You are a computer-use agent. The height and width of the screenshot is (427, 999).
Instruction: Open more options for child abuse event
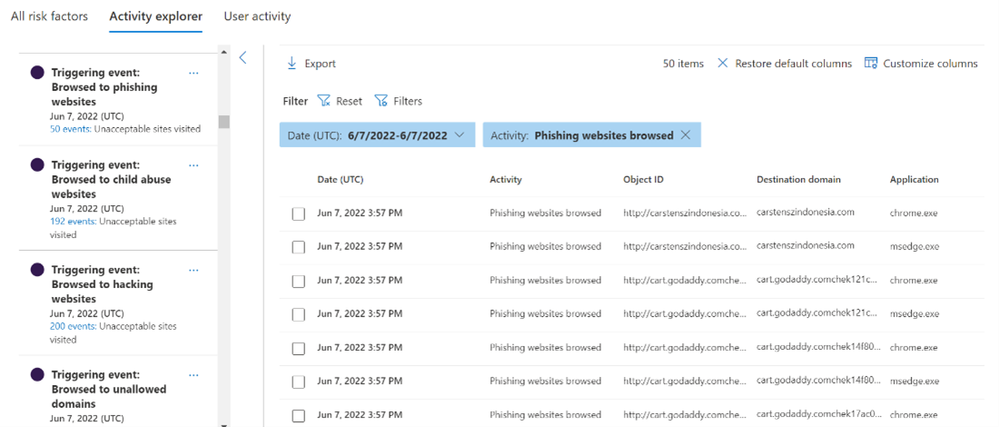pos(194,165)
